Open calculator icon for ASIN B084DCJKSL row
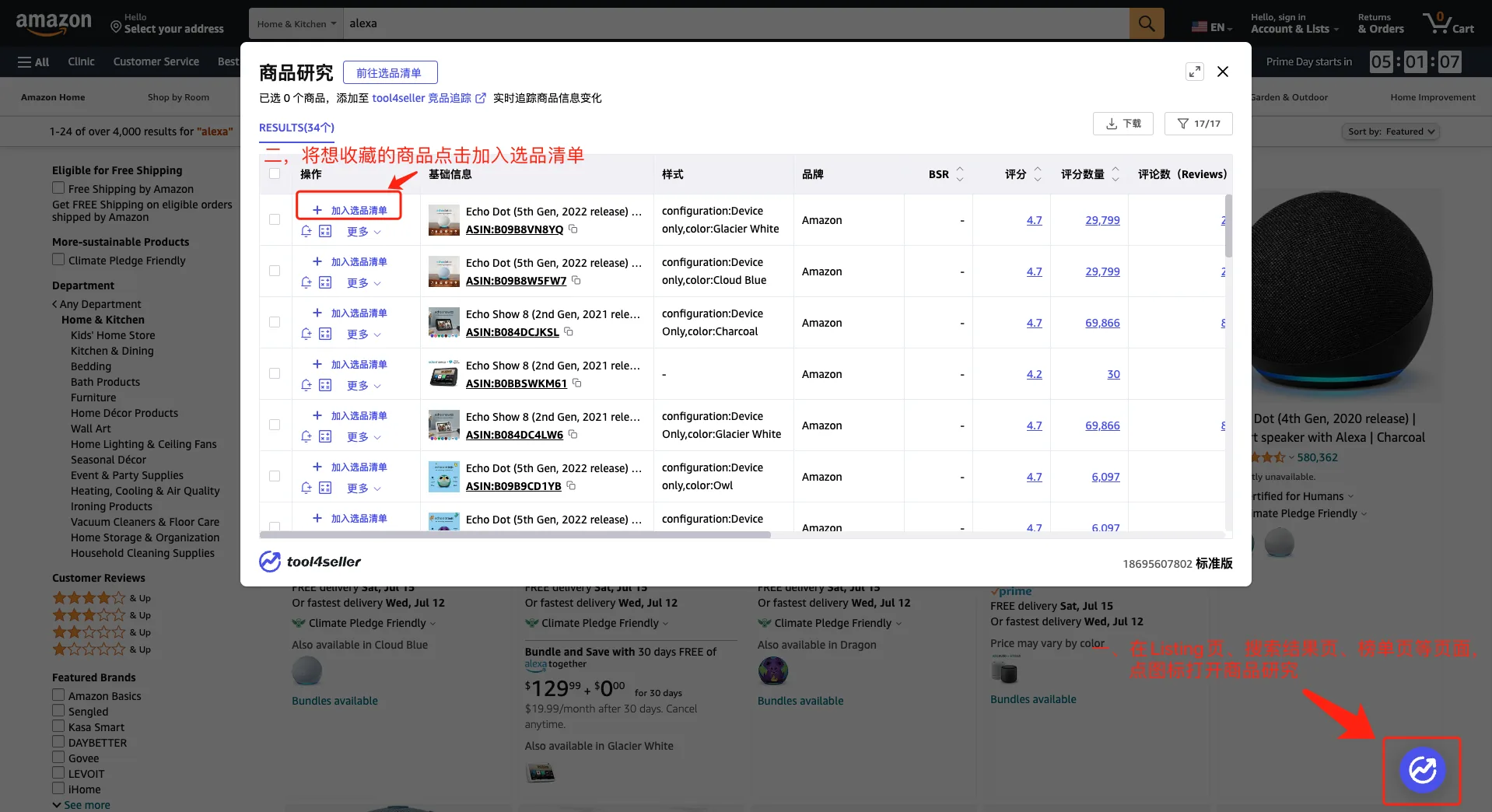 325,334
